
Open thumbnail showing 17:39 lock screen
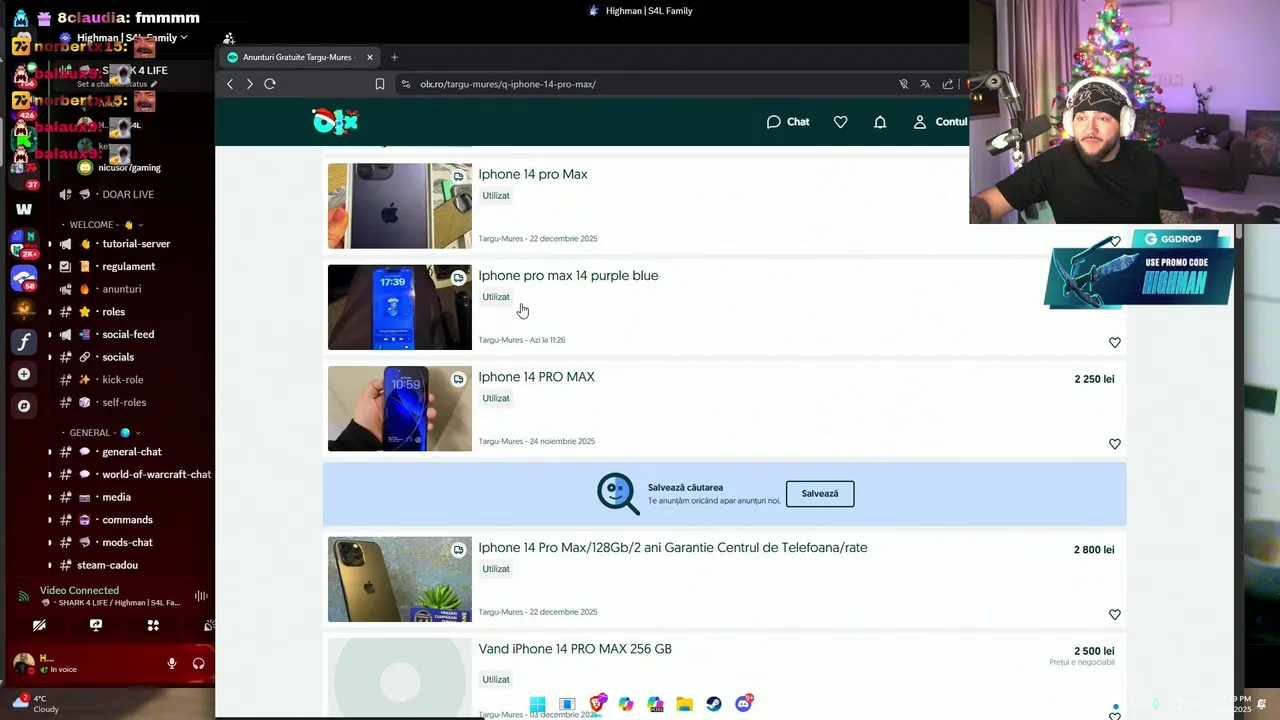coord(400,307)
